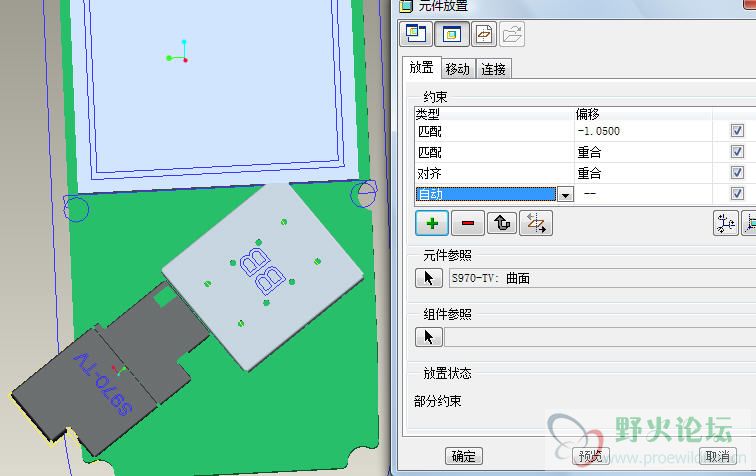Screen dimensions: 756x476
Task: Cancel placement with 取消 button
Action: click(x=718, y=456)
